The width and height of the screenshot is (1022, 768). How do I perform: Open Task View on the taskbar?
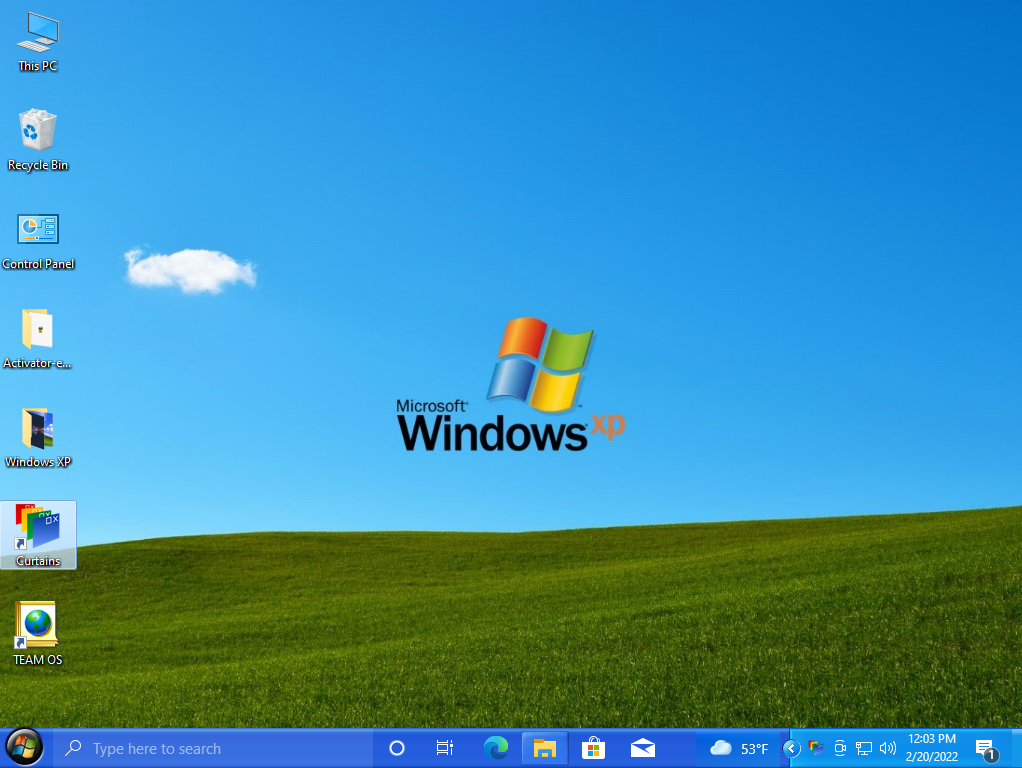[445, 748]
